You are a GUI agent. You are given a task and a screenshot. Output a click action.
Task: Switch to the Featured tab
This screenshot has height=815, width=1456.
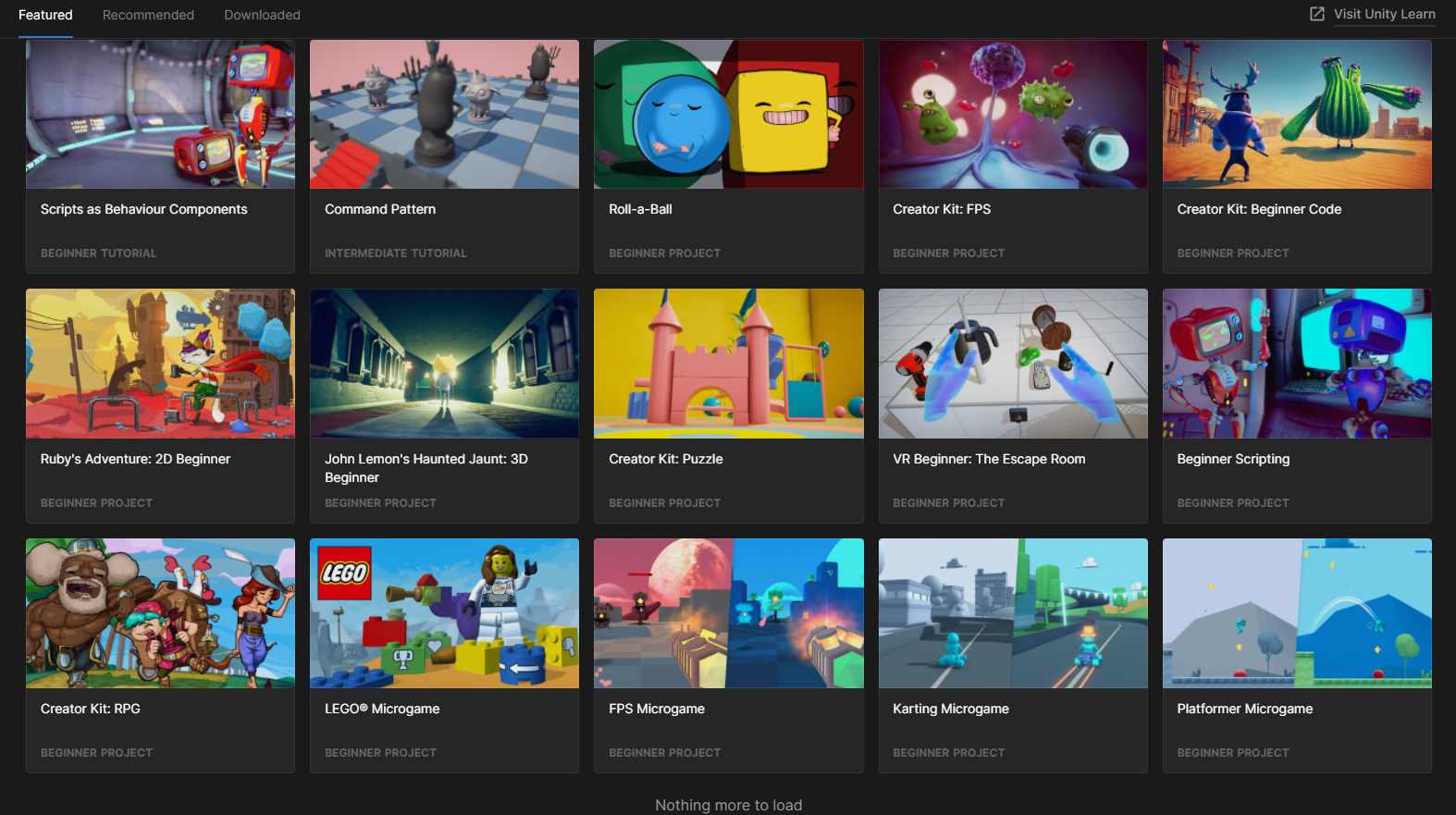(45, 15)
